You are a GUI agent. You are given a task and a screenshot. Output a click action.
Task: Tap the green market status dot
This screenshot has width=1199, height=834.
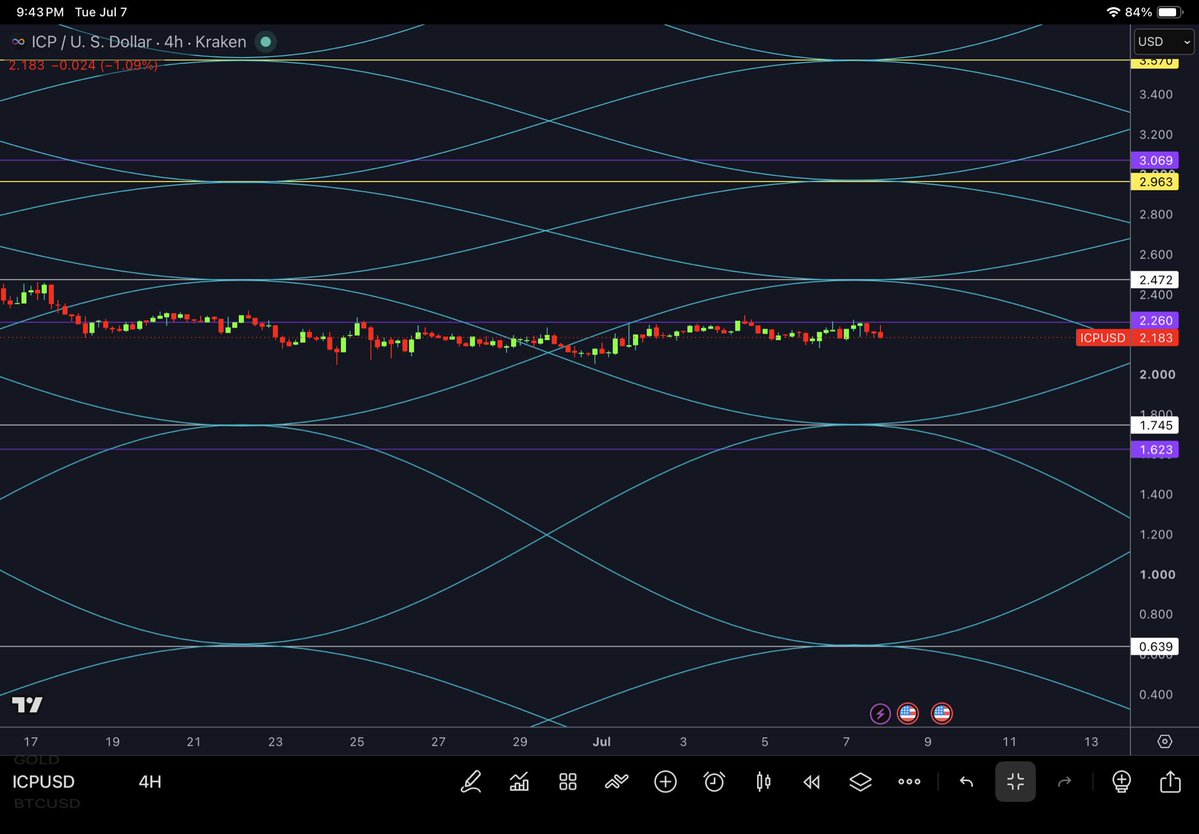[265, 41]
